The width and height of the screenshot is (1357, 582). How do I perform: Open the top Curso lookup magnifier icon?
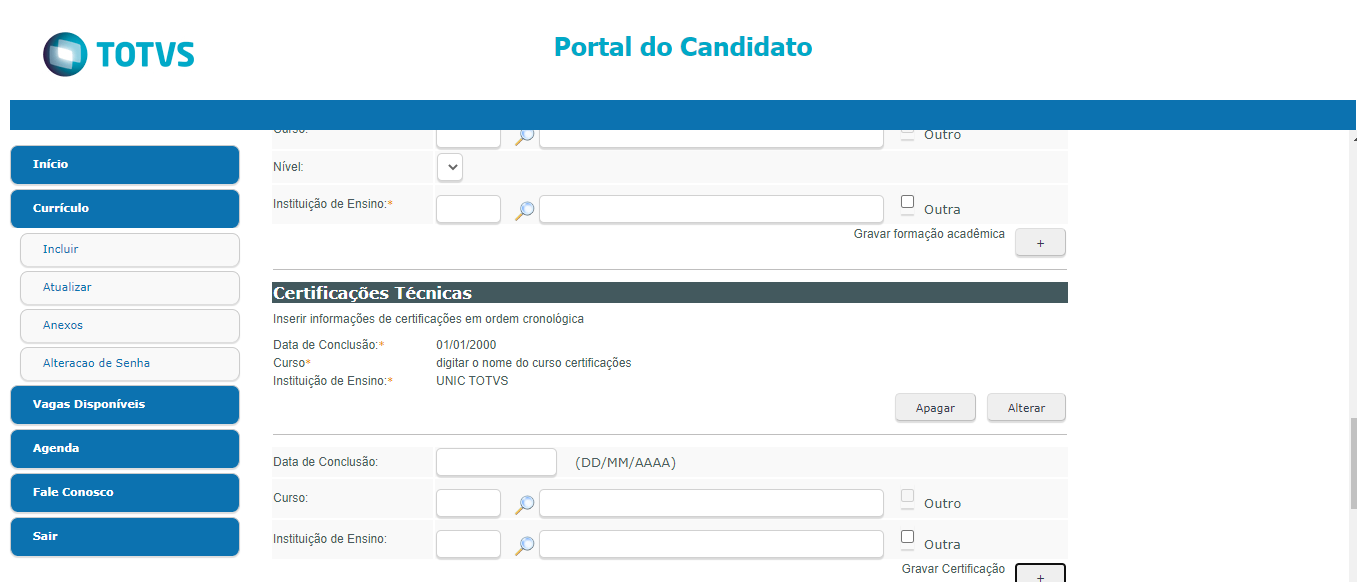pyautogui.click(x=524, y=137)
